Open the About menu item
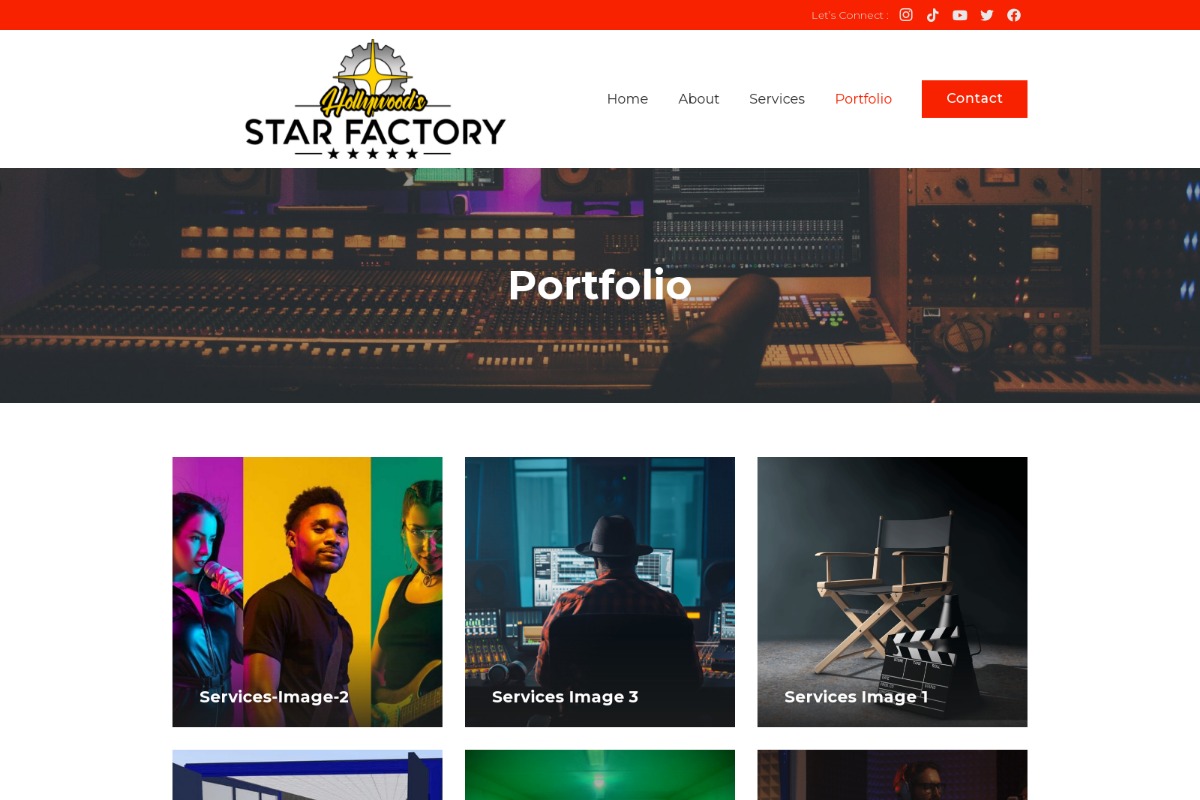Viewport: 1200px width, 800px height. pyautogui.click(x=699, y=99)
